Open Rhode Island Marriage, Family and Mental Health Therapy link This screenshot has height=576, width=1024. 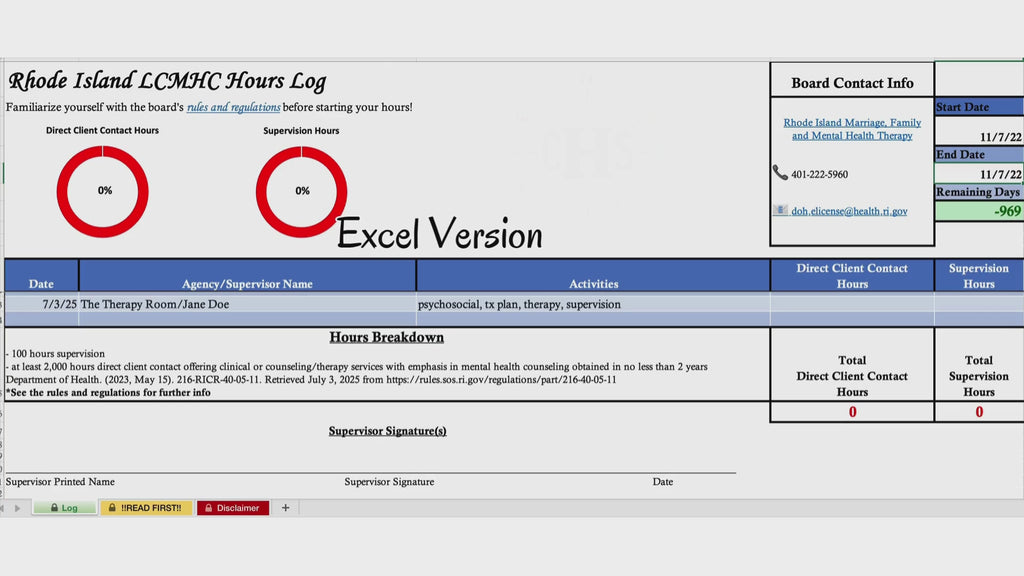pyautogui.click(x=852, y=129)
